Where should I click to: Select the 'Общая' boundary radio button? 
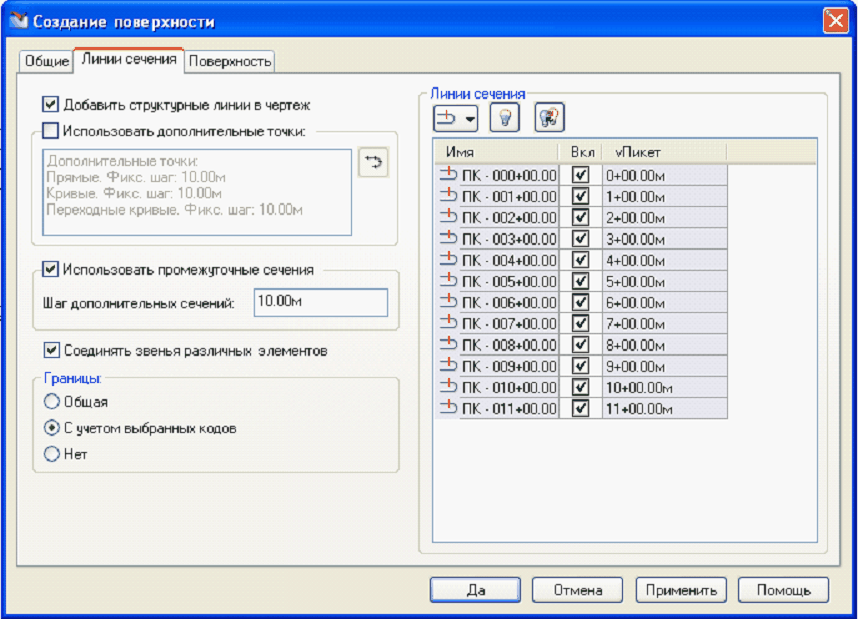coord(52,402)
